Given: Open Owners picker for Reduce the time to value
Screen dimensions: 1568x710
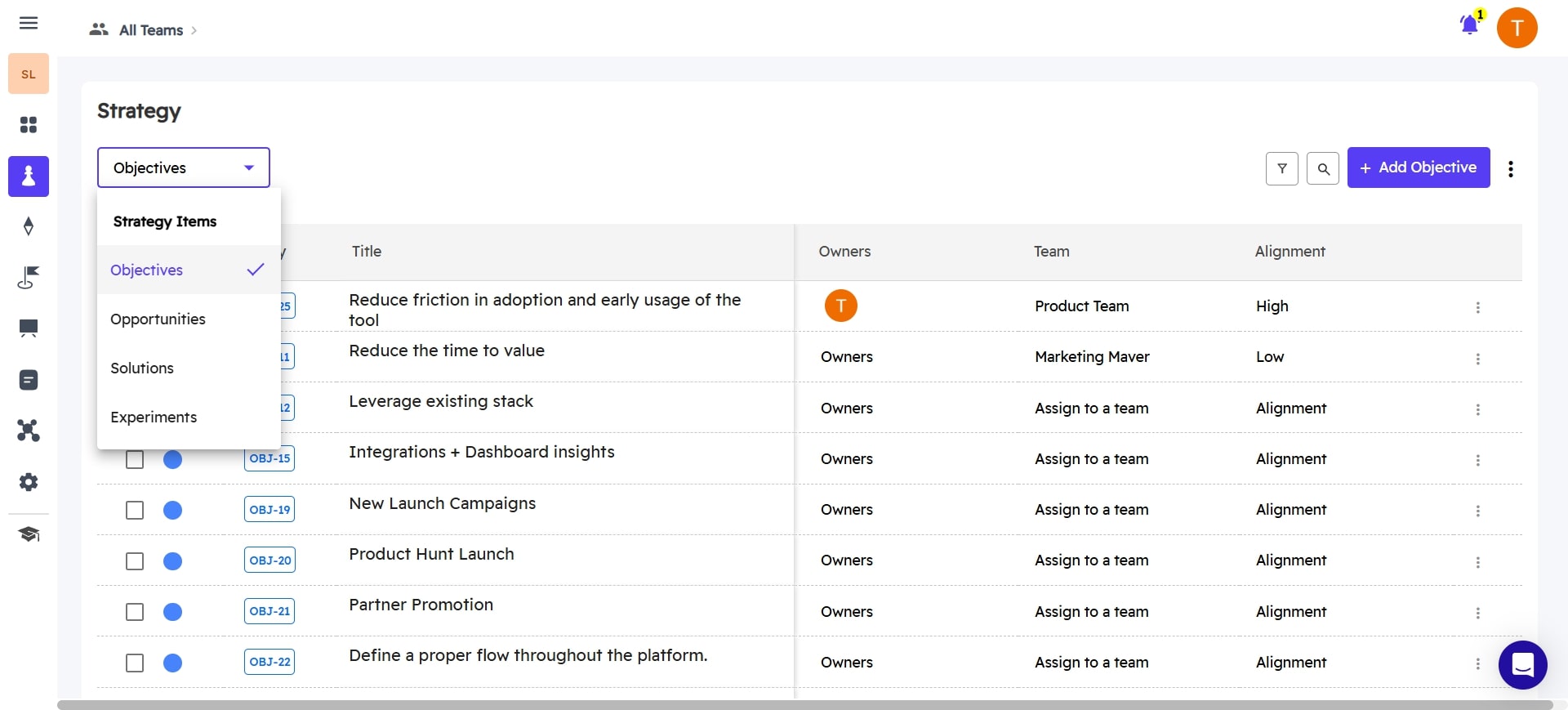Looking at the screenshot, I should point(847,357).
